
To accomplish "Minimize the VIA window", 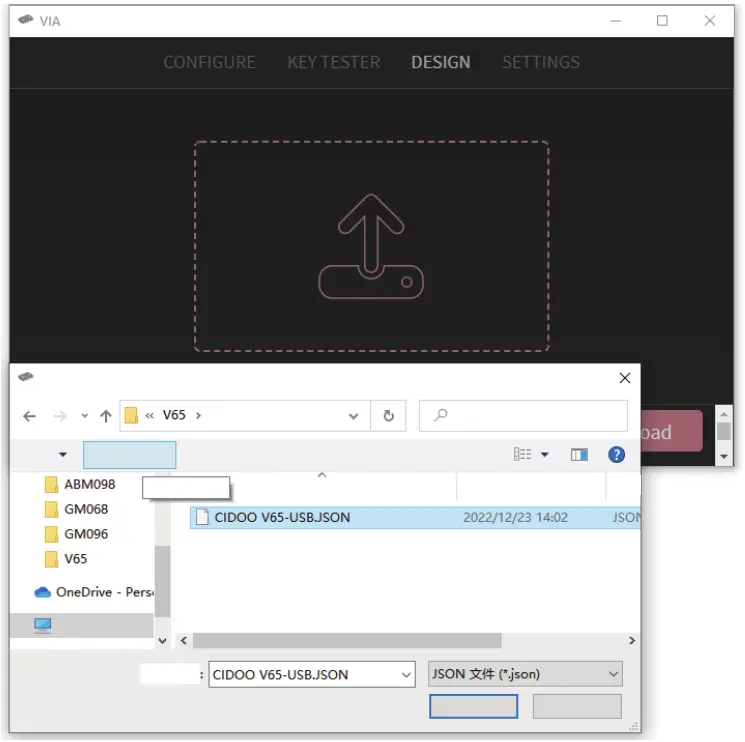I will click(615, 21).
